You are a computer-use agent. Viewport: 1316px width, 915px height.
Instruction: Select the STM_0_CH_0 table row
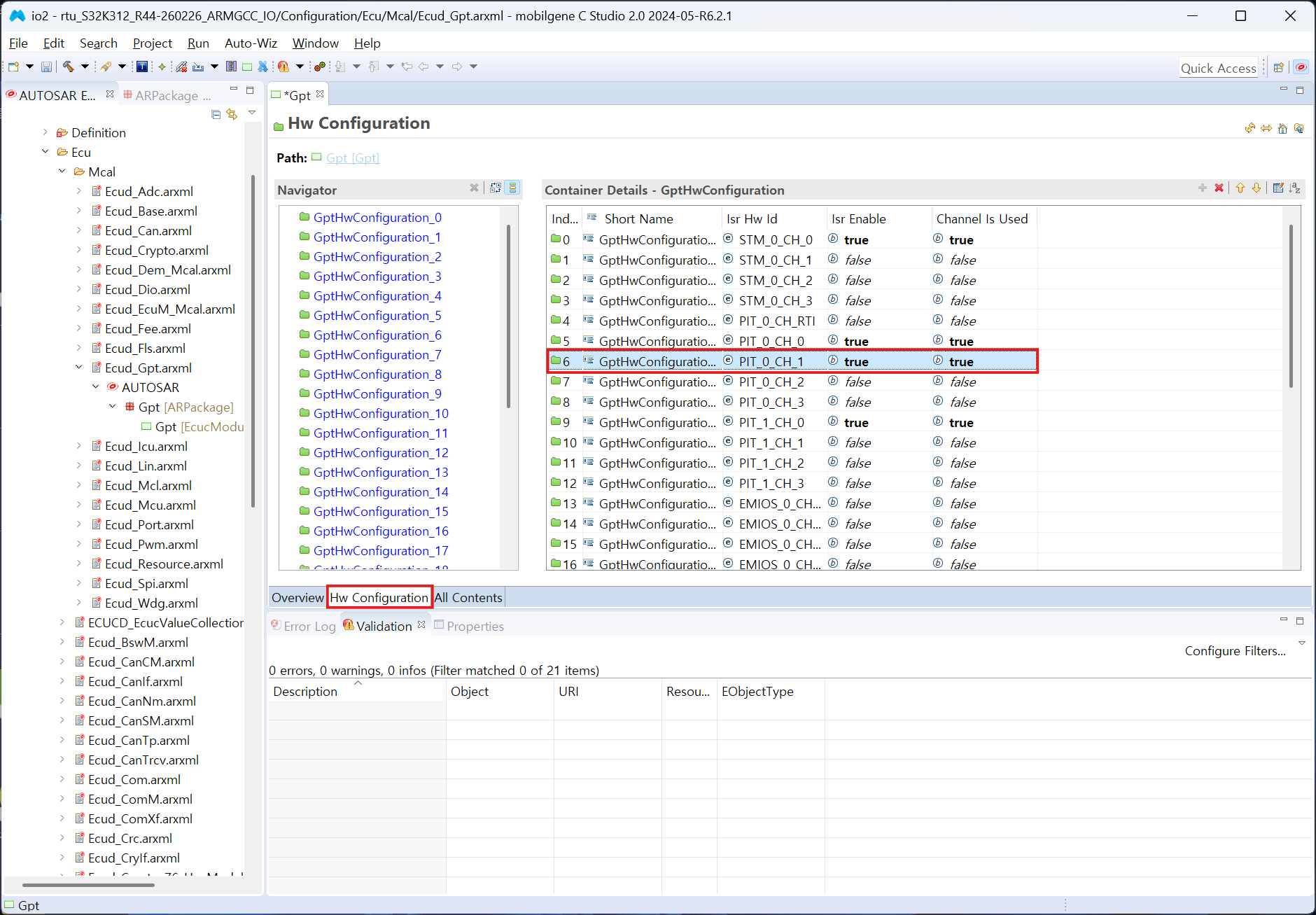tap(791, 239)
